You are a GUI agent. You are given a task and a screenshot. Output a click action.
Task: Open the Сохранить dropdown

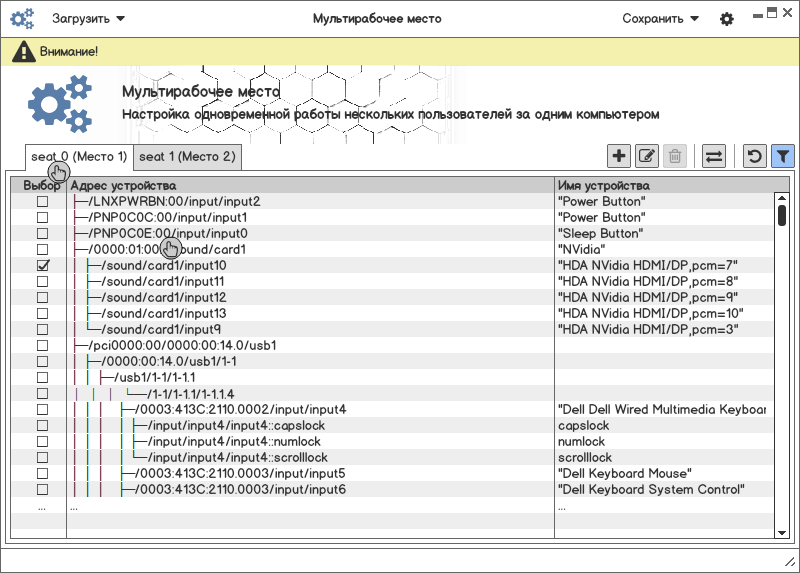point(660,19)
